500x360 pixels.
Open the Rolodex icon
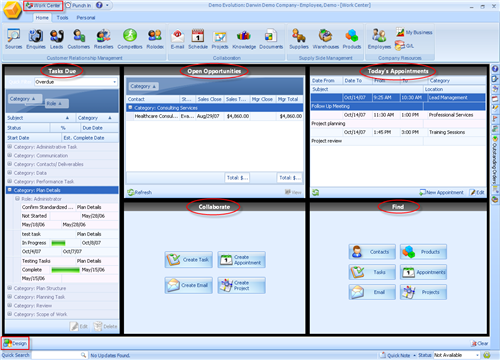point(155,39)
